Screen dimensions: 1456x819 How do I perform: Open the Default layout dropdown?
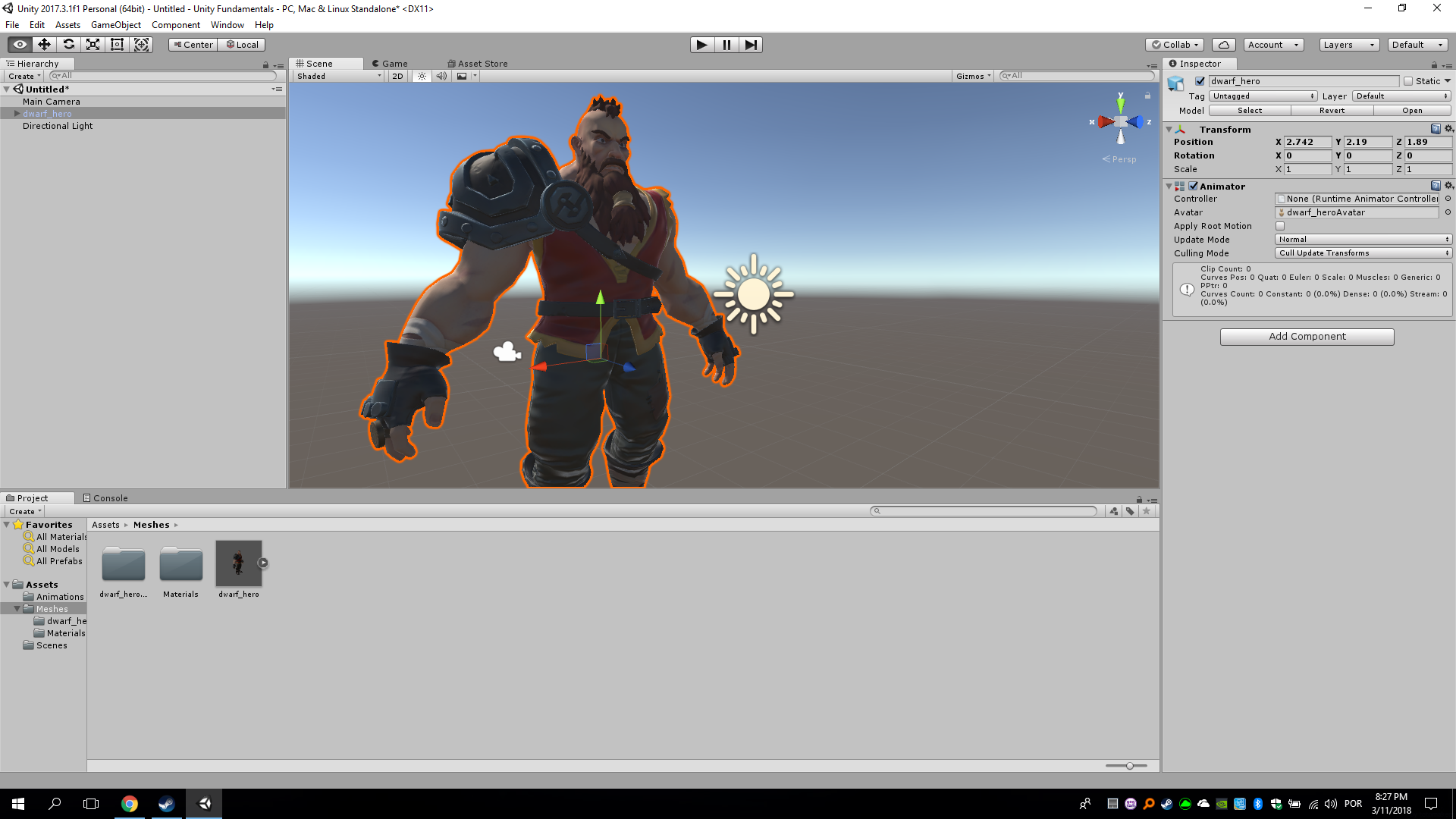tap(1418, 45)
